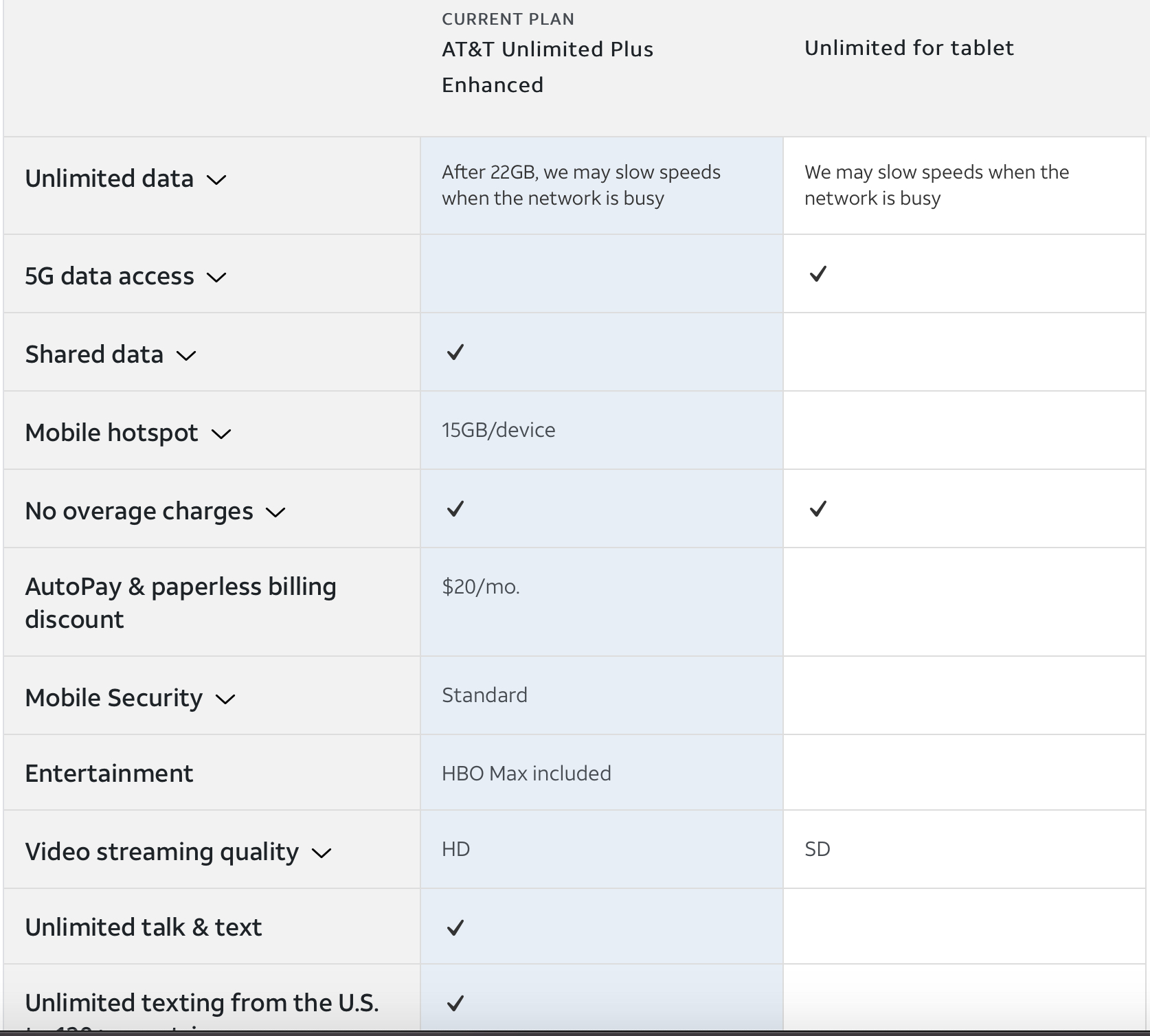
Task: Expand the Mobile Security chevron
Action: tap(225, 699)
